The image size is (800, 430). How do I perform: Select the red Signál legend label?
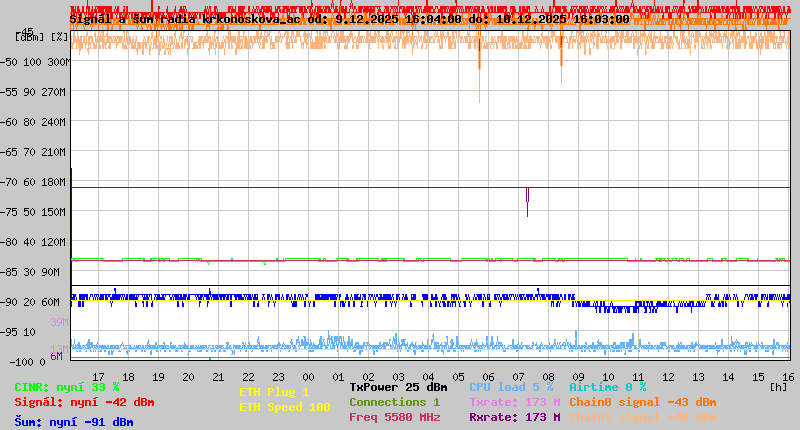(x=84, y=402)
